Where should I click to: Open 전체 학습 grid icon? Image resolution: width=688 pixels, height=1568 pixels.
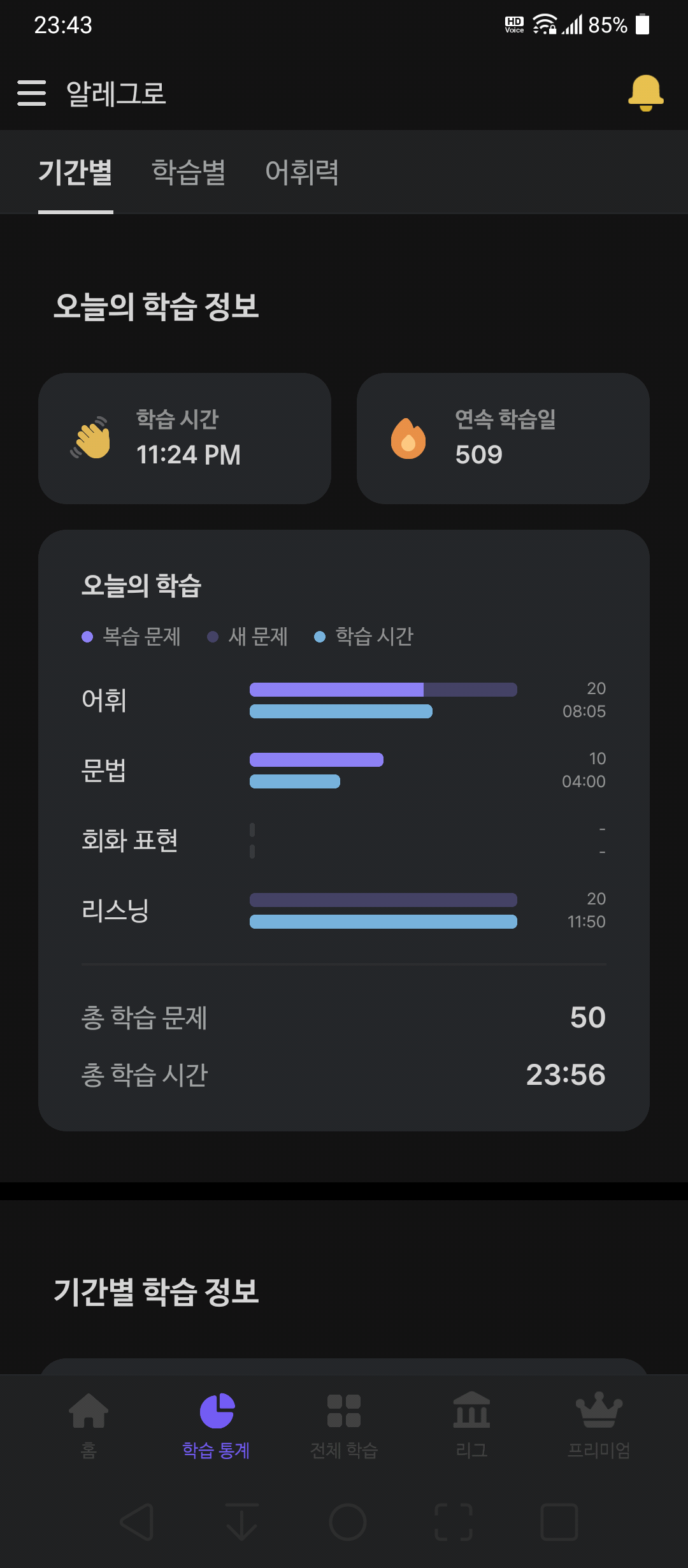[x=344, y=1411]
